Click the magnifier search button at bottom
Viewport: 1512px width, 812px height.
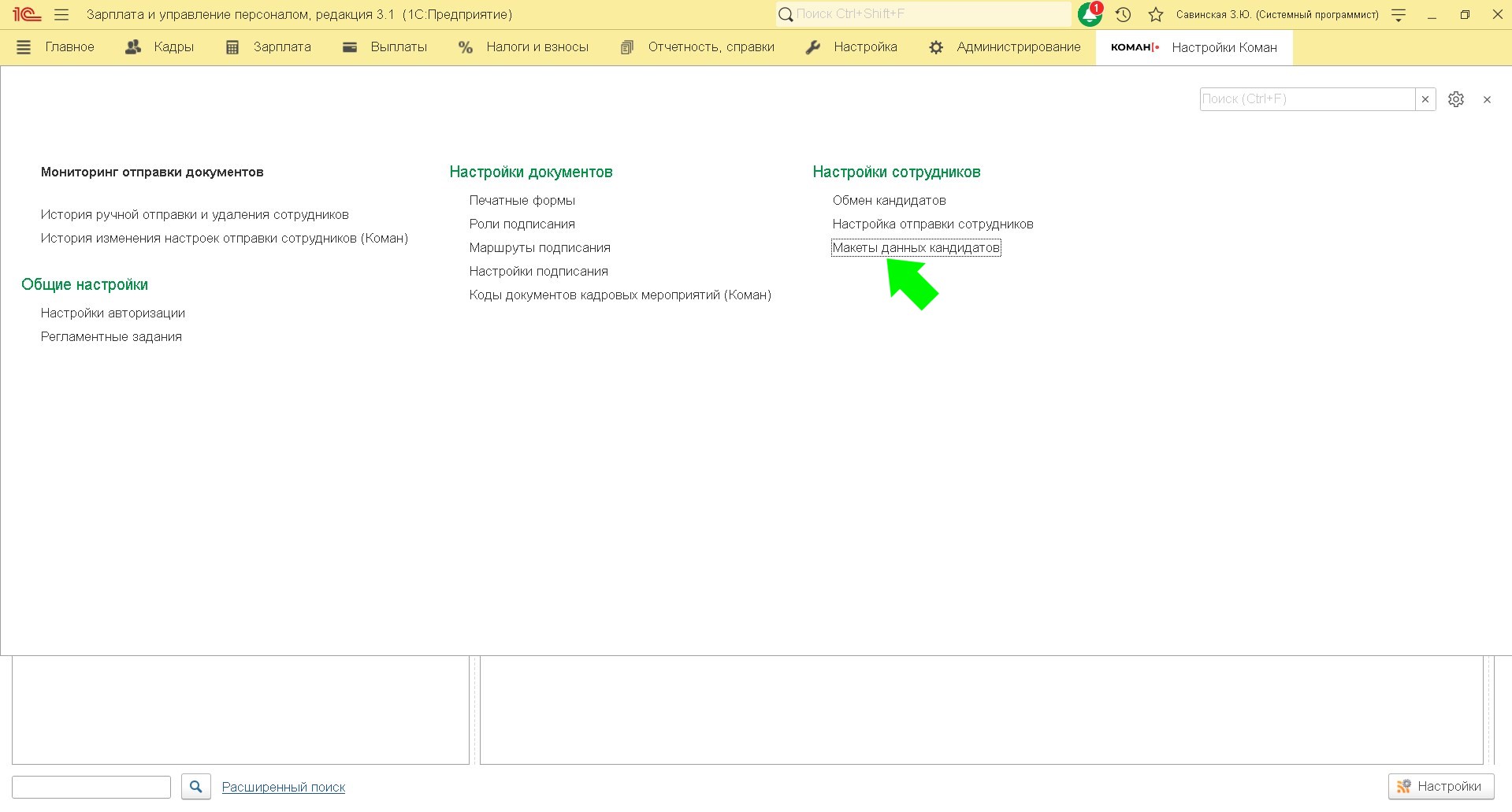click(196, 786)
